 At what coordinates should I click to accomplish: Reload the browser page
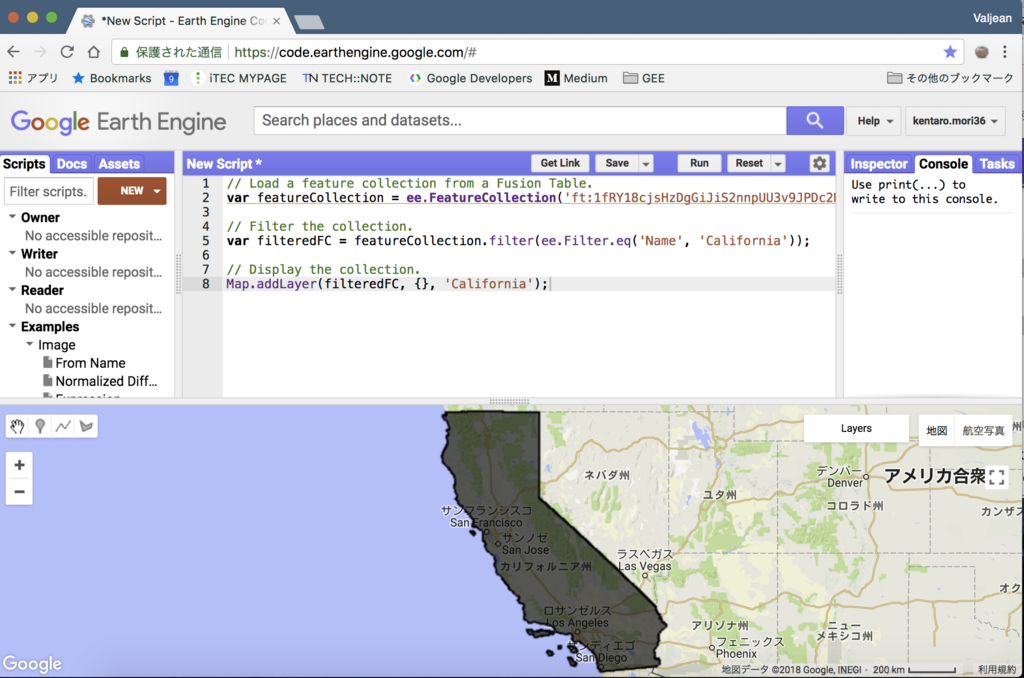click(x=67, y=52)
